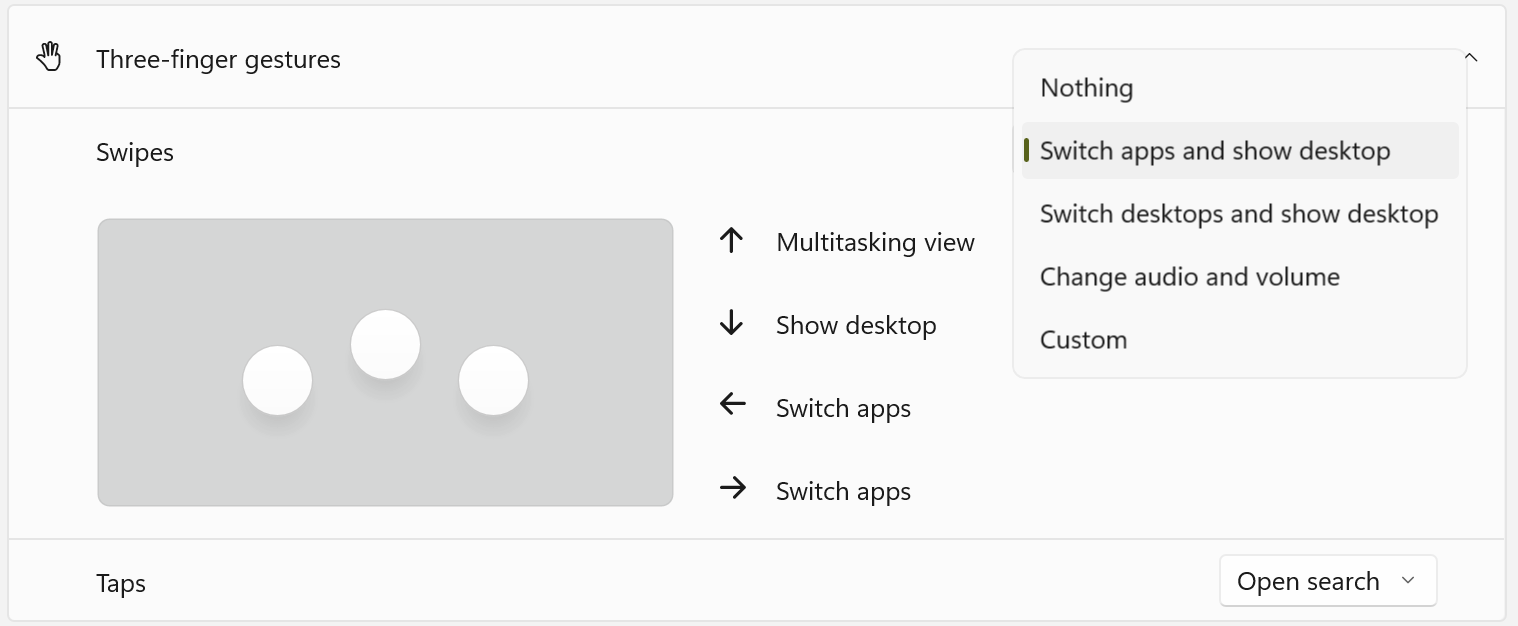
Task: Click the down arrow beside Show desktop
Action: (732, 324)
